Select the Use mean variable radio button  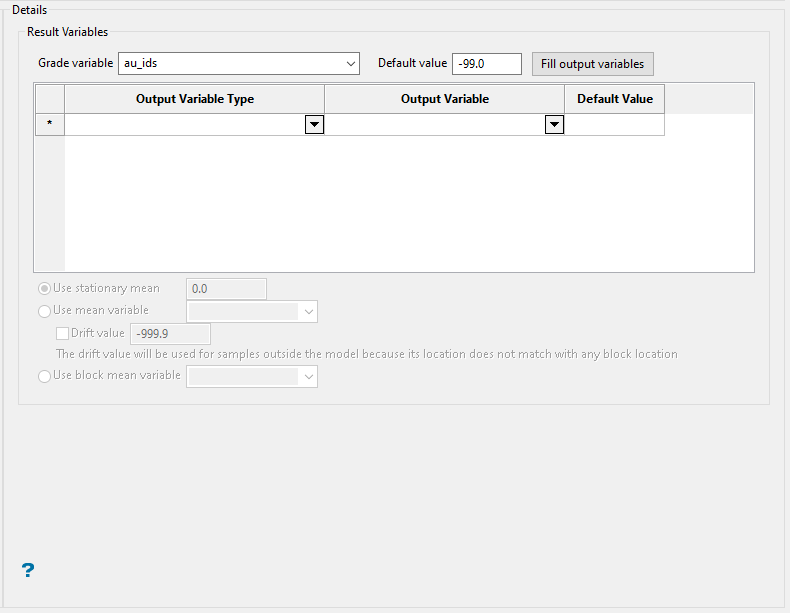click(x=45, y=311)
